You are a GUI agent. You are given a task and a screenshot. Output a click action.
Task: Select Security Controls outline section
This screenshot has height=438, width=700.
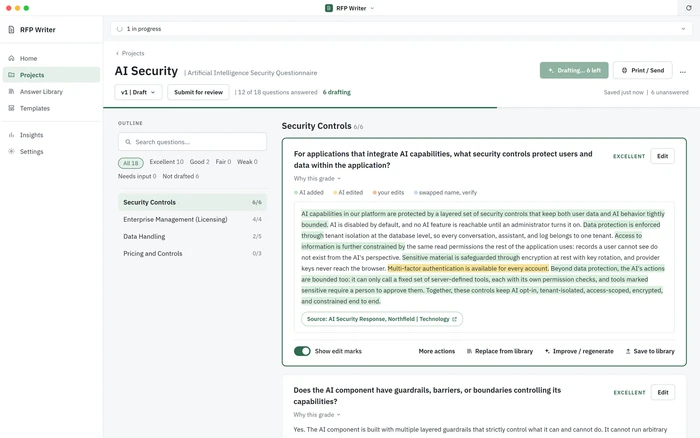click(x=192, y=202)
